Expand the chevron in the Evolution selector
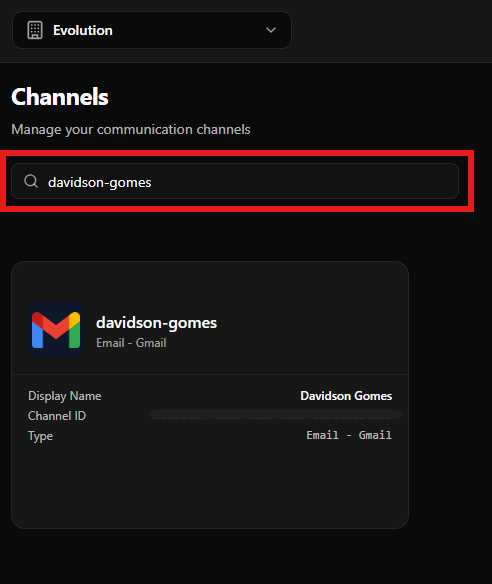The width and height of the screenshot is (492, 584). 271,30
